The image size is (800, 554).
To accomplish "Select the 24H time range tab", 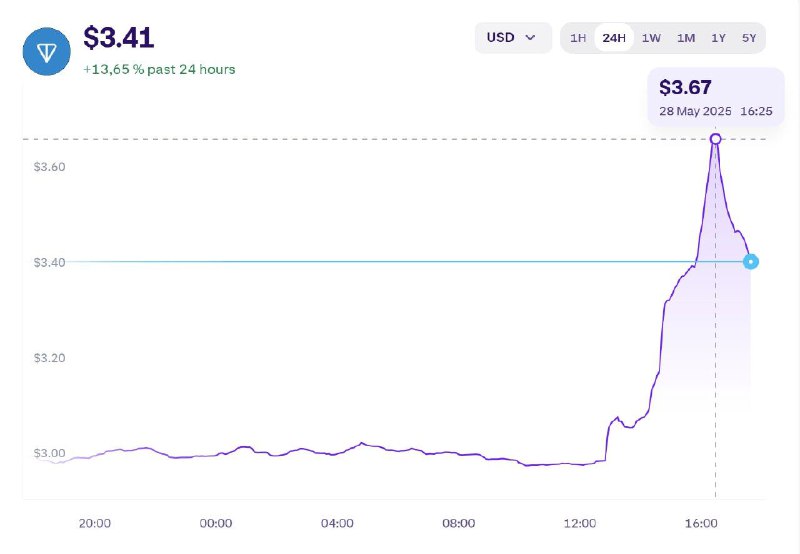I will [614, 38].
